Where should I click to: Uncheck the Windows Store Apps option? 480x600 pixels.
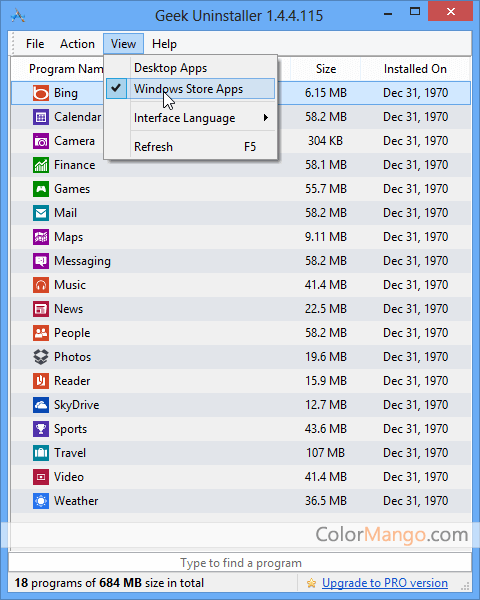coord(190,89)
